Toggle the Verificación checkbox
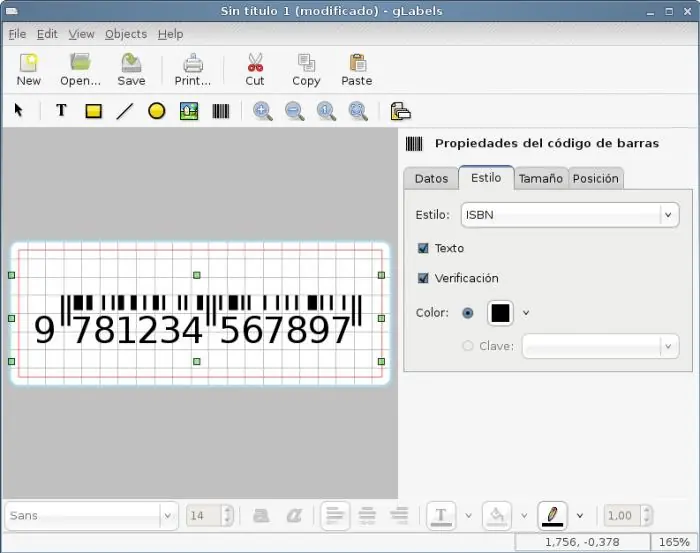The width and height of the screenshot is (700, 553). [x=423, y=278]
